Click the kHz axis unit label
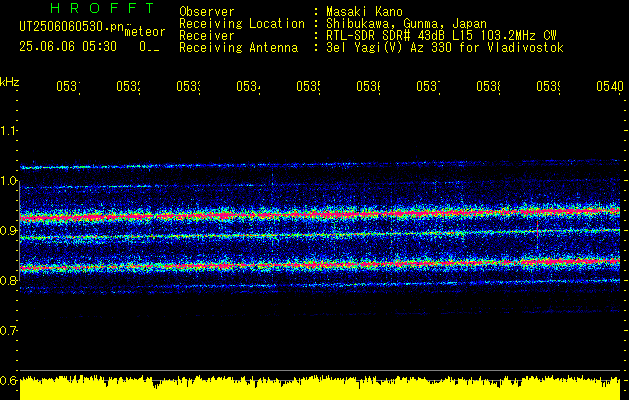 coord(10,82)
